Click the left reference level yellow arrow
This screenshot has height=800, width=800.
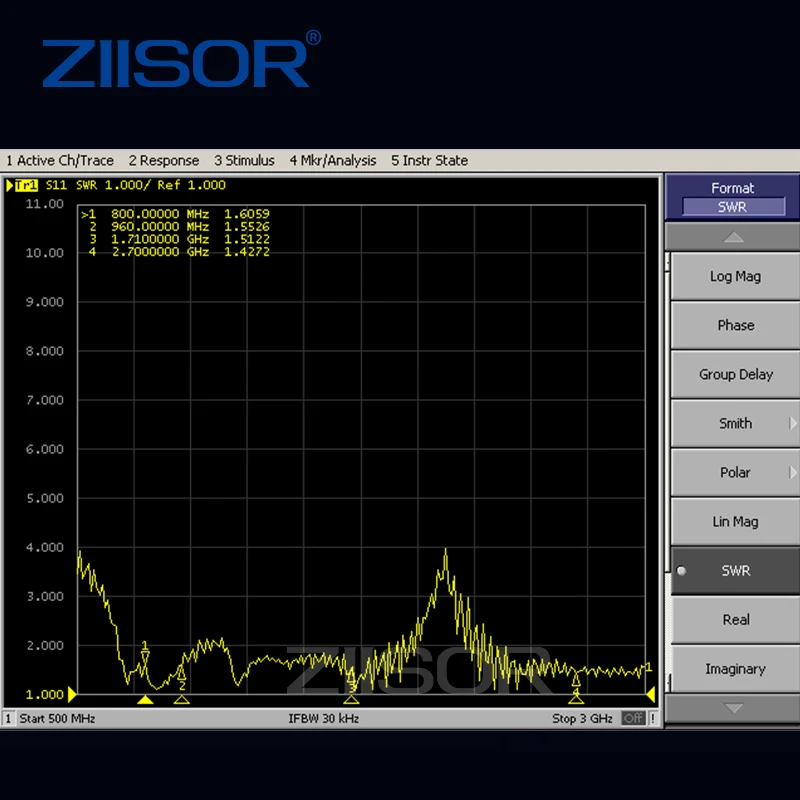[x=72, y=694]
